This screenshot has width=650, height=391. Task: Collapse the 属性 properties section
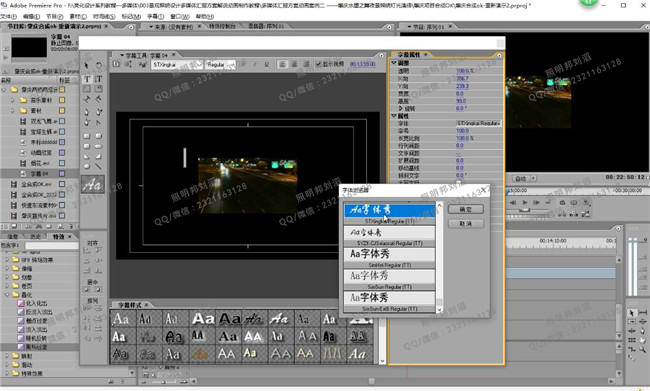click(x=394, y=116)
